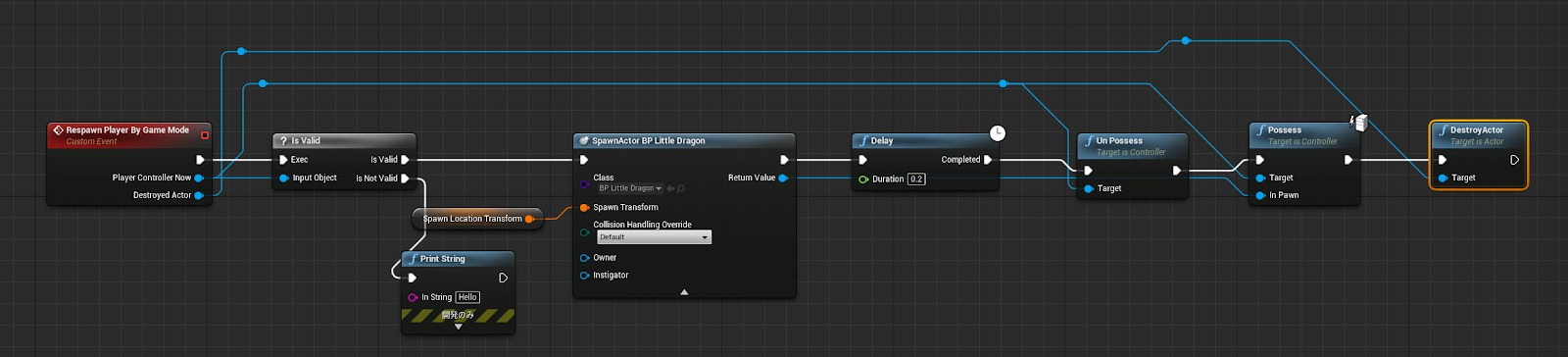Click the clock icon on Delay node
Viewport: 1568px width, 357px height.
coord(997,133)
